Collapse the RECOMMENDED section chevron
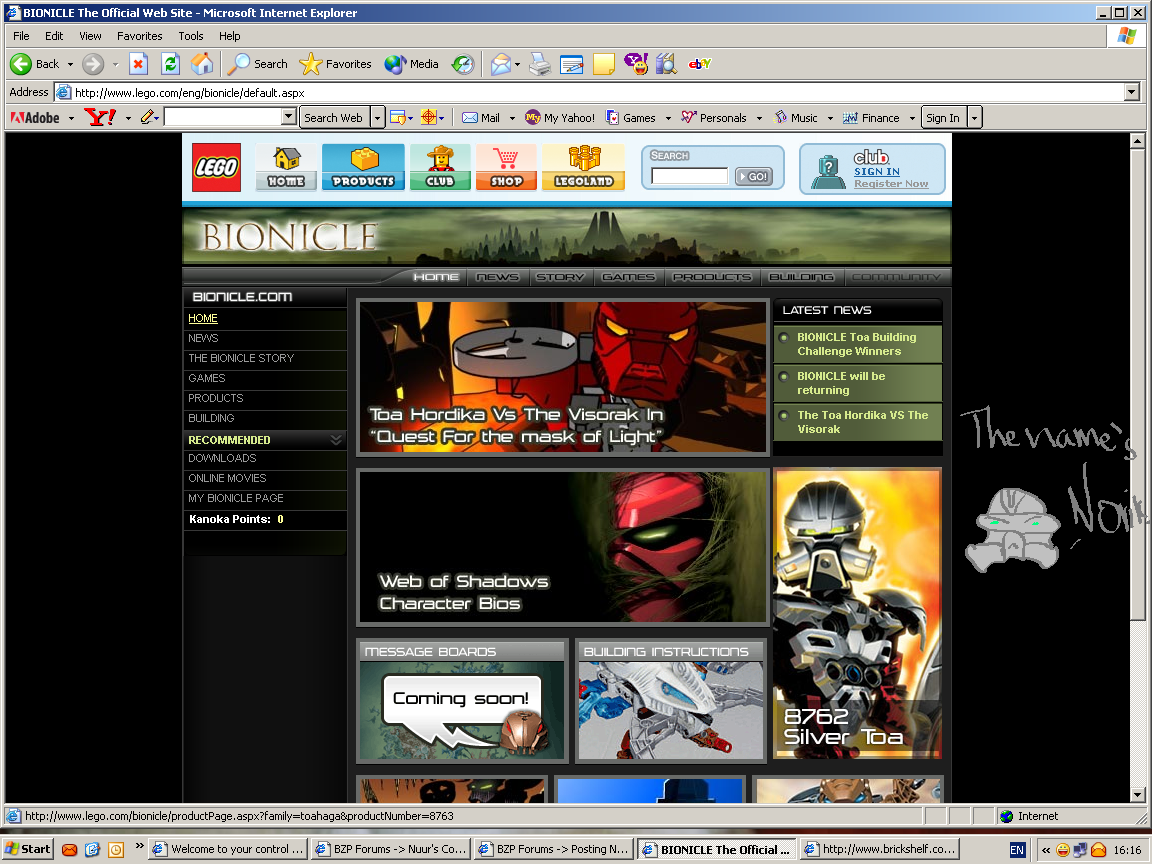The height and width of the screenshot is (864, 1152). point(336,439)
